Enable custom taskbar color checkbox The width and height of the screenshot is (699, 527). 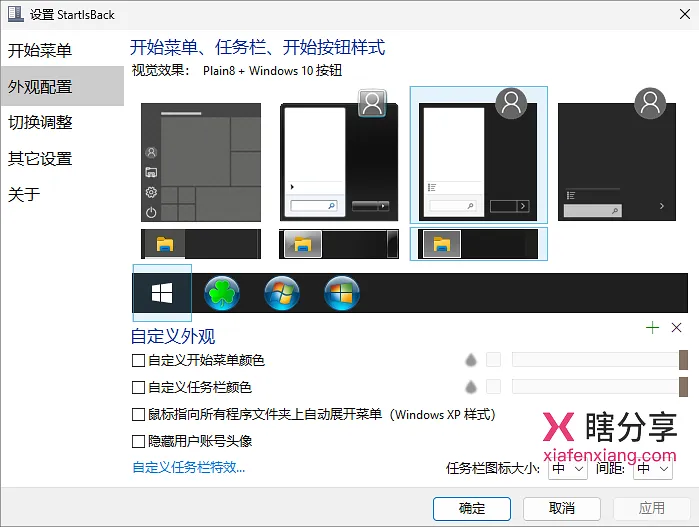click(x=138, y=387)
